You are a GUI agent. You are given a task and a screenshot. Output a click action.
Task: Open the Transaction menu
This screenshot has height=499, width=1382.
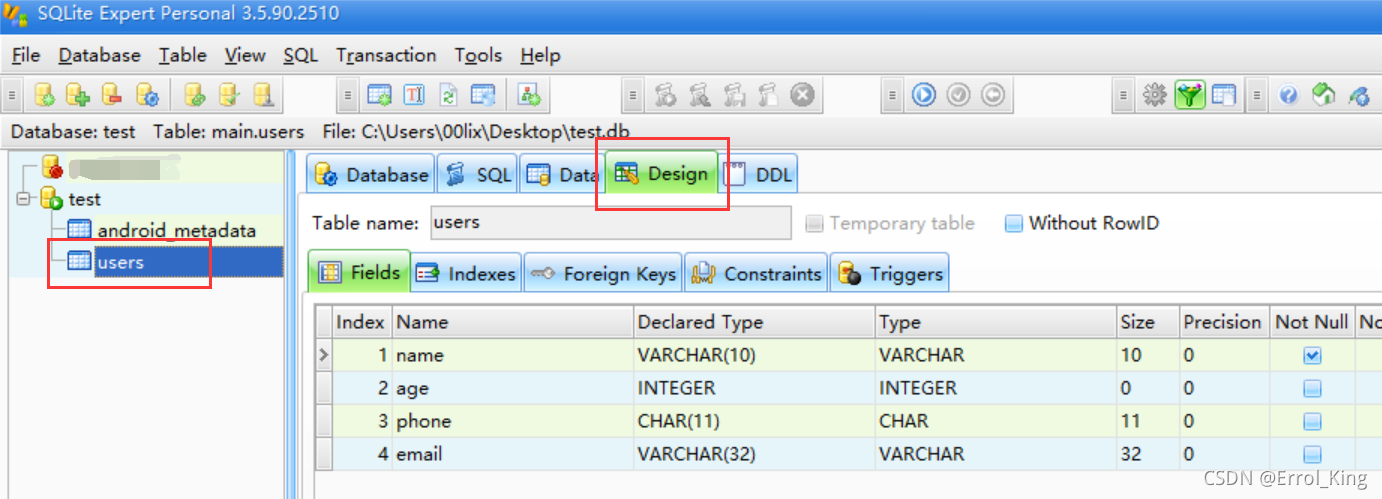click(x=386, y=55)
